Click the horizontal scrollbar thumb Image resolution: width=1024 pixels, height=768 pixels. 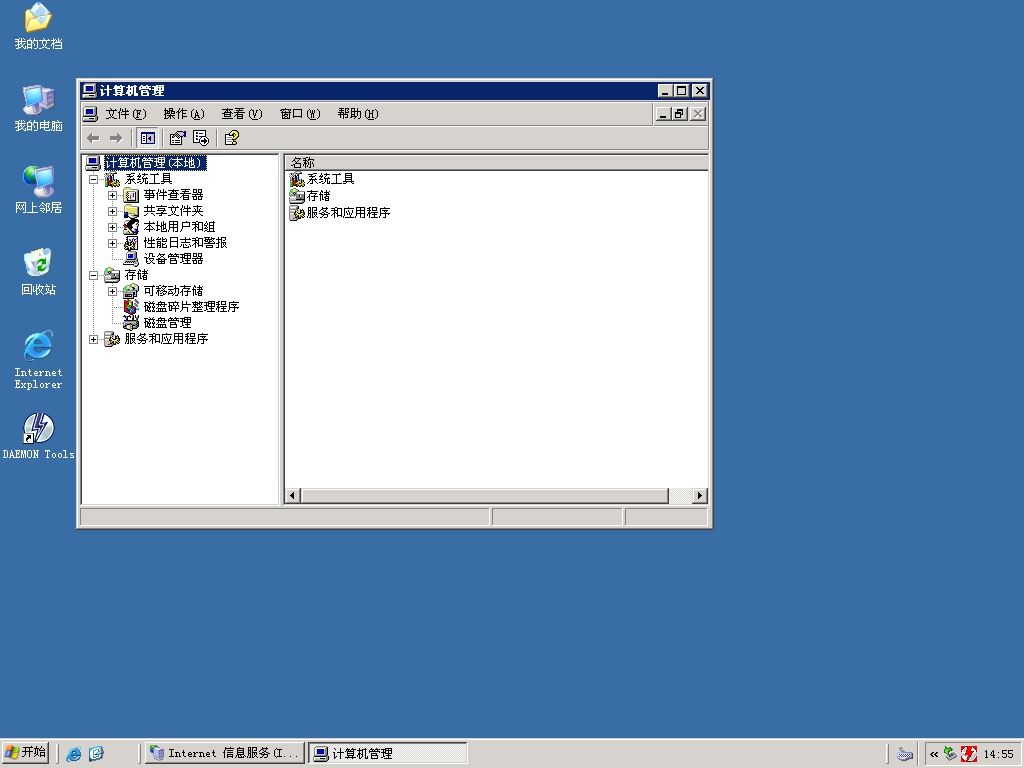tap(485, 496)
